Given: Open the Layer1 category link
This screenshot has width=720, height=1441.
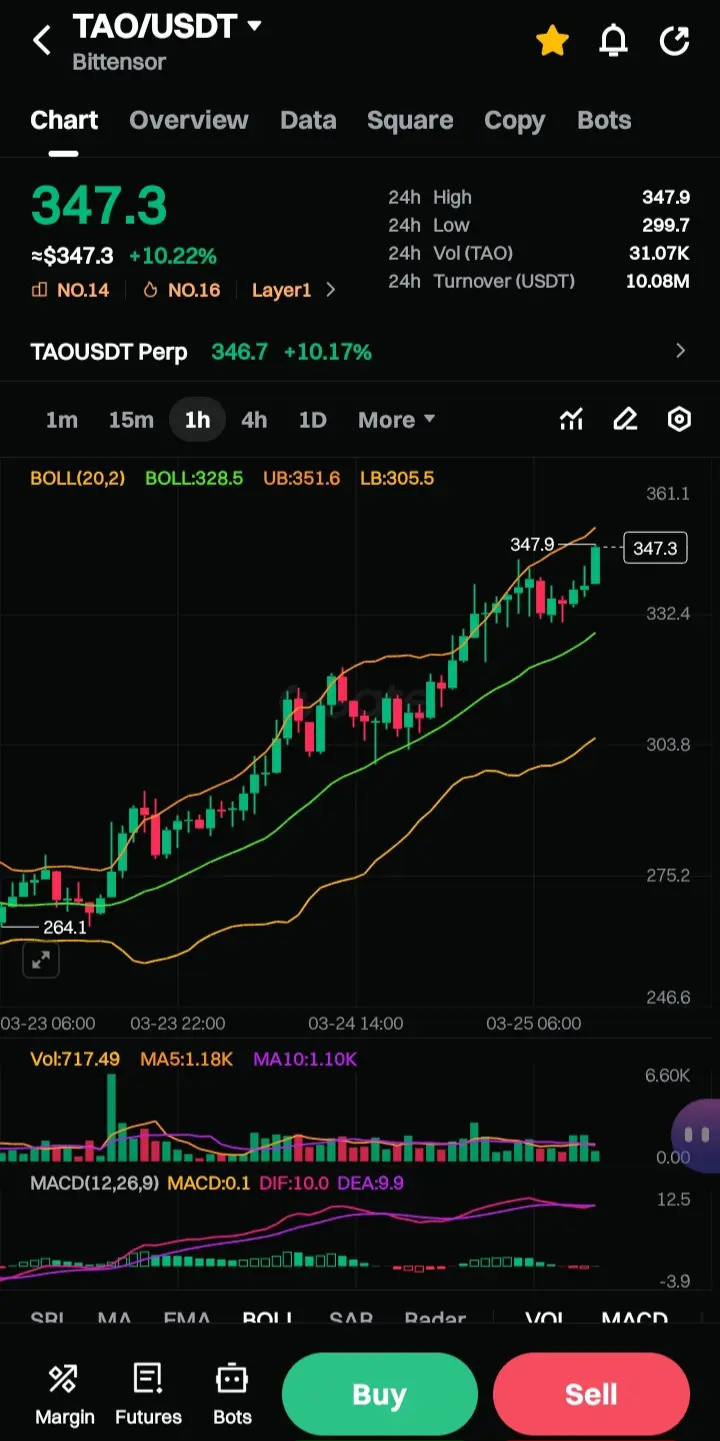Looking at the screenshot, I should 281,290.
